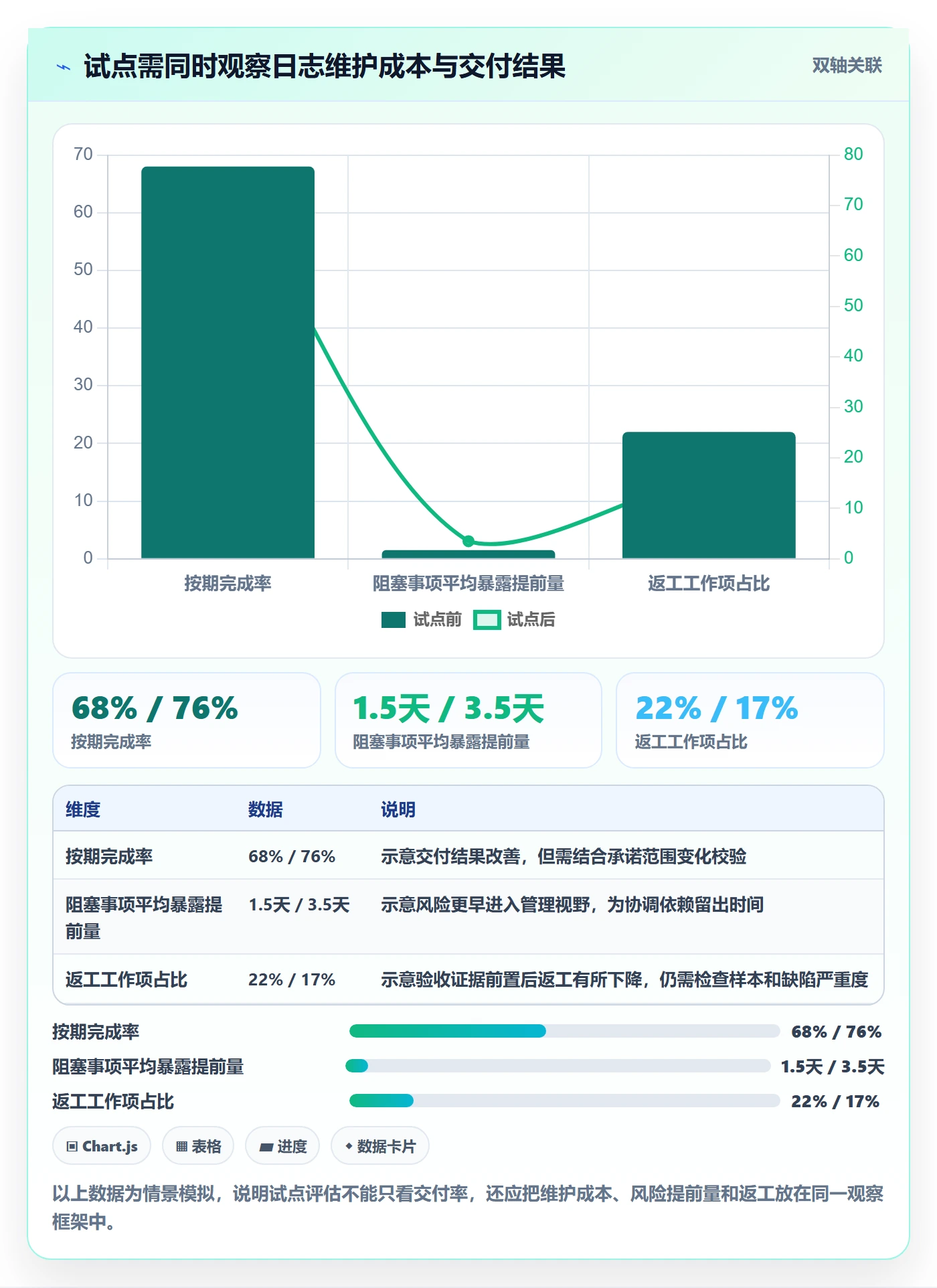Click the footer note starting 以上数据为情景模拟
Image resolution: width=937 pixels, height=1288 pixels.
tap(468, 1207)
